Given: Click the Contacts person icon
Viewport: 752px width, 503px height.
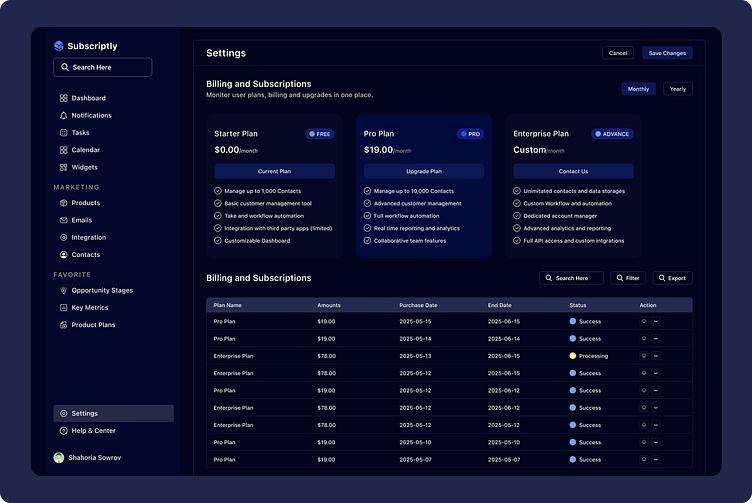Looking at the screenshot, I should [64, 255].
